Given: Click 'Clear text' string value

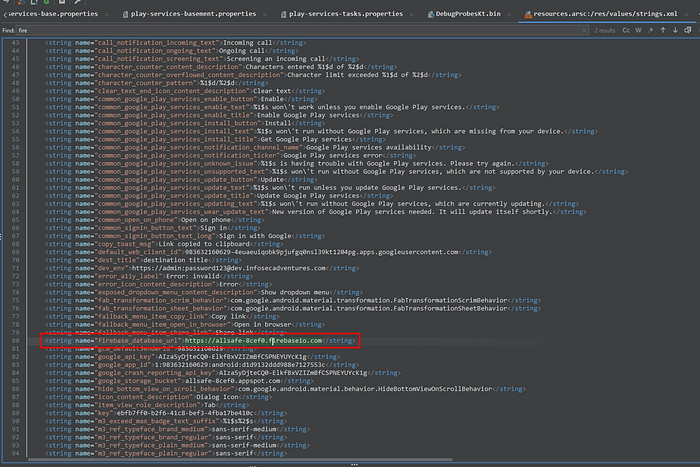Looking at the screenshot, I should pyautogui.click(x=272, y=91).
